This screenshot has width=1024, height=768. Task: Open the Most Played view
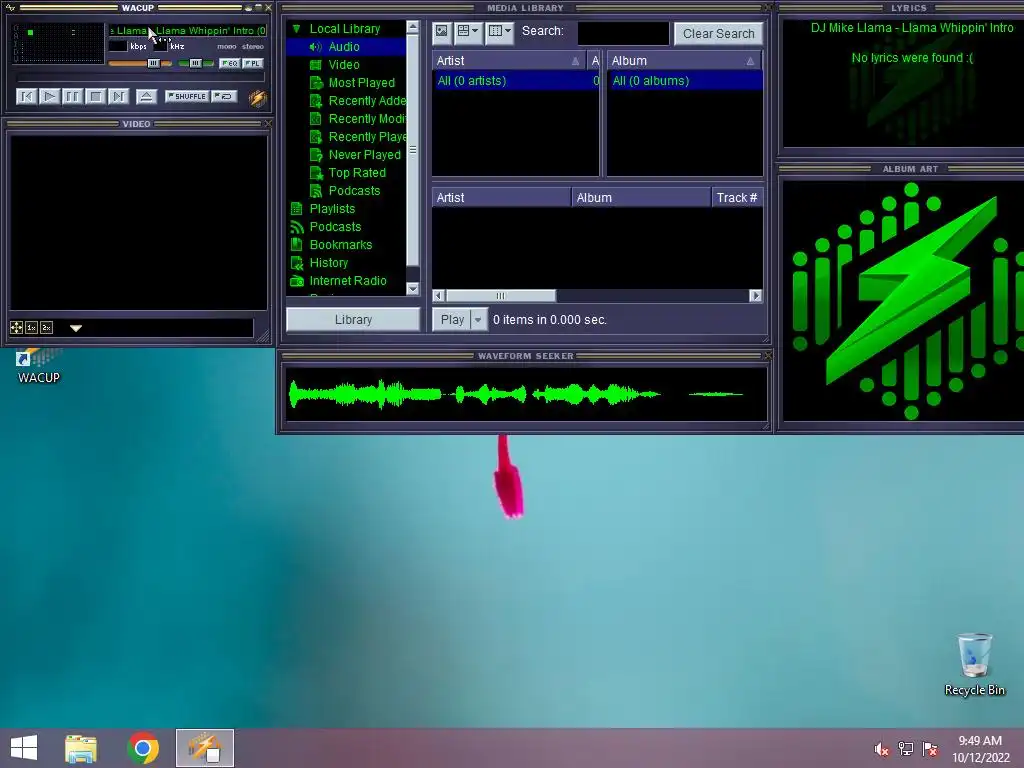tap(362, 83)
